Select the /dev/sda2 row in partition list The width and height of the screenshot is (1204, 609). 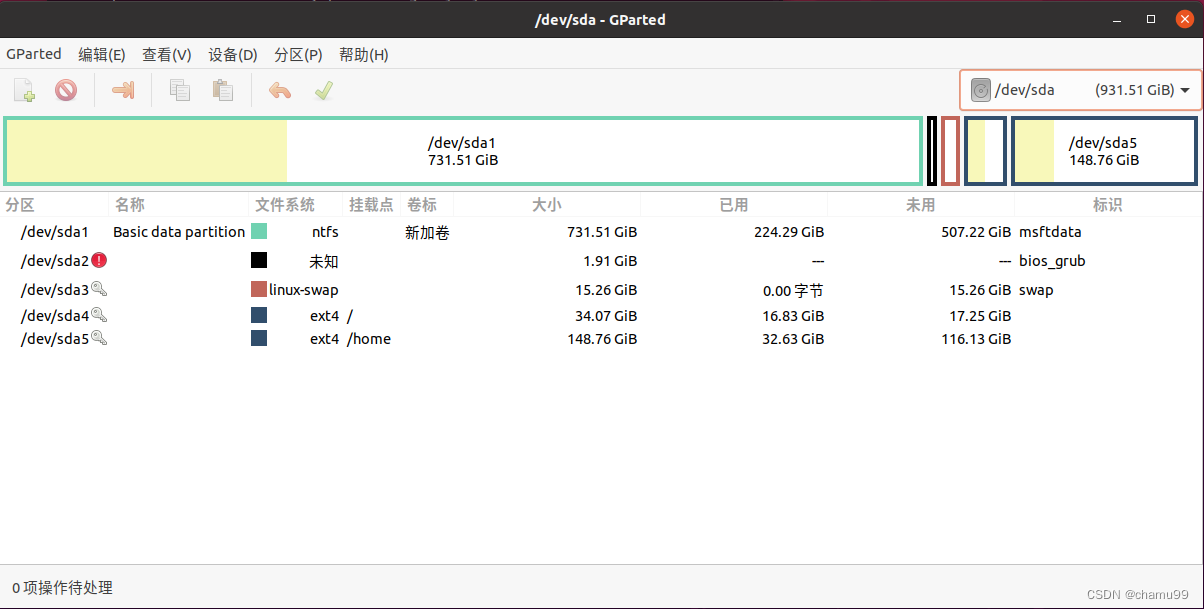(x=602, y=261)
